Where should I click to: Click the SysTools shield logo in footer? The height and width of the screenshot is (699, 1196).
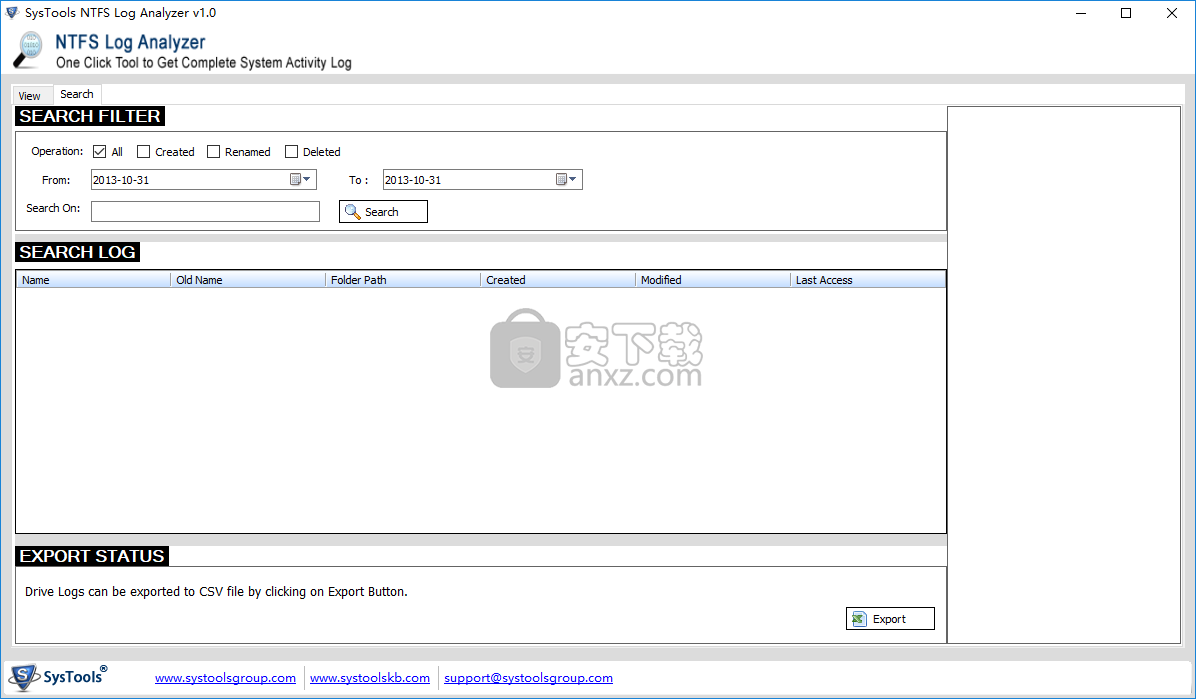point(24,677)
